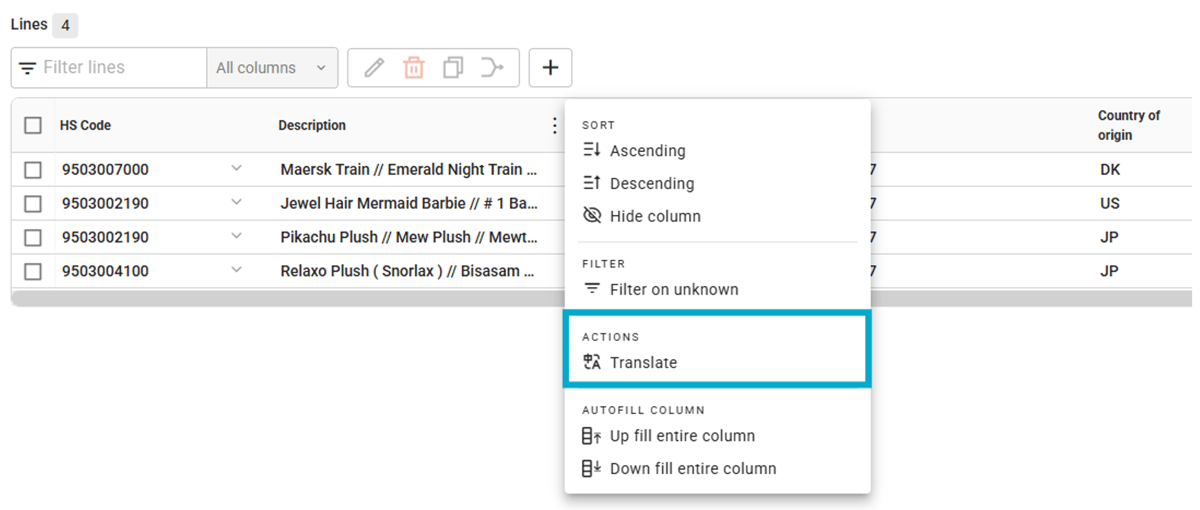Expand HS Code 9503004100 row chevron

coord(237,270)
